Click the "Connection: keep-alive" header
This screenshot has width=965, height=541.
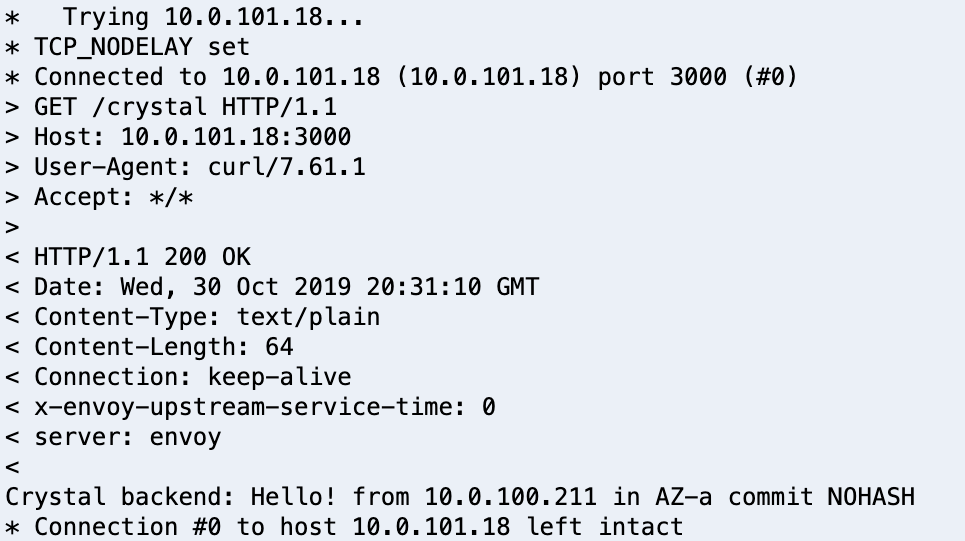pos(192,377)
